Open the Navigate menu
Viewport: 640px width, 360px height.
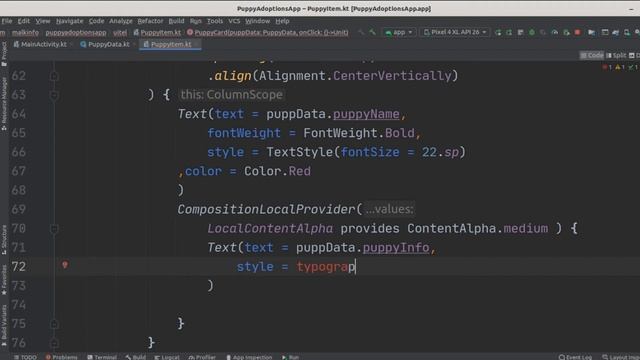69,21
